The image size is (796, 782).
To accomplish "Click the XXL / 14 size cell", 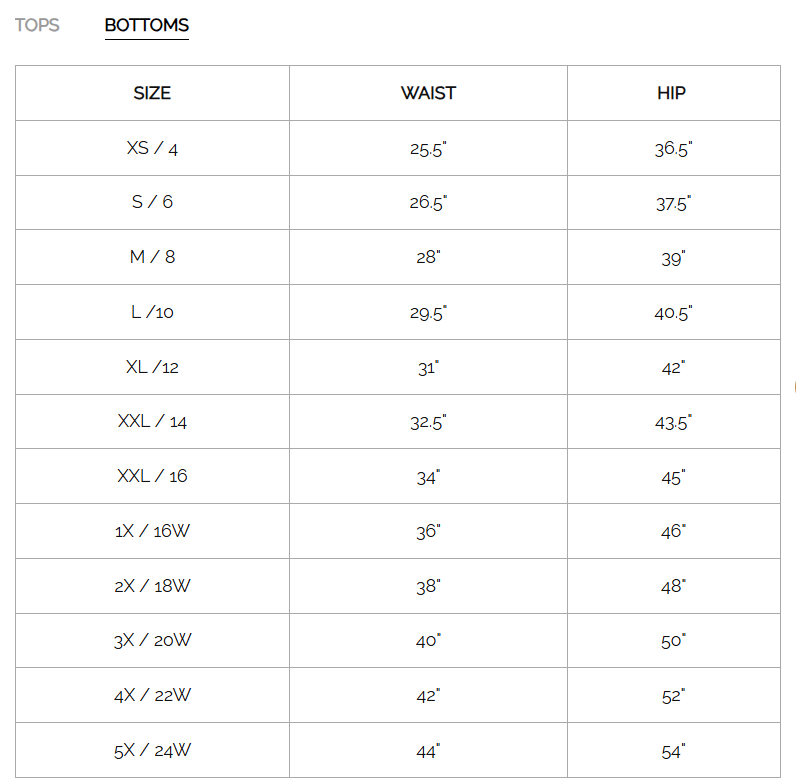I will [x=152, y=421].
